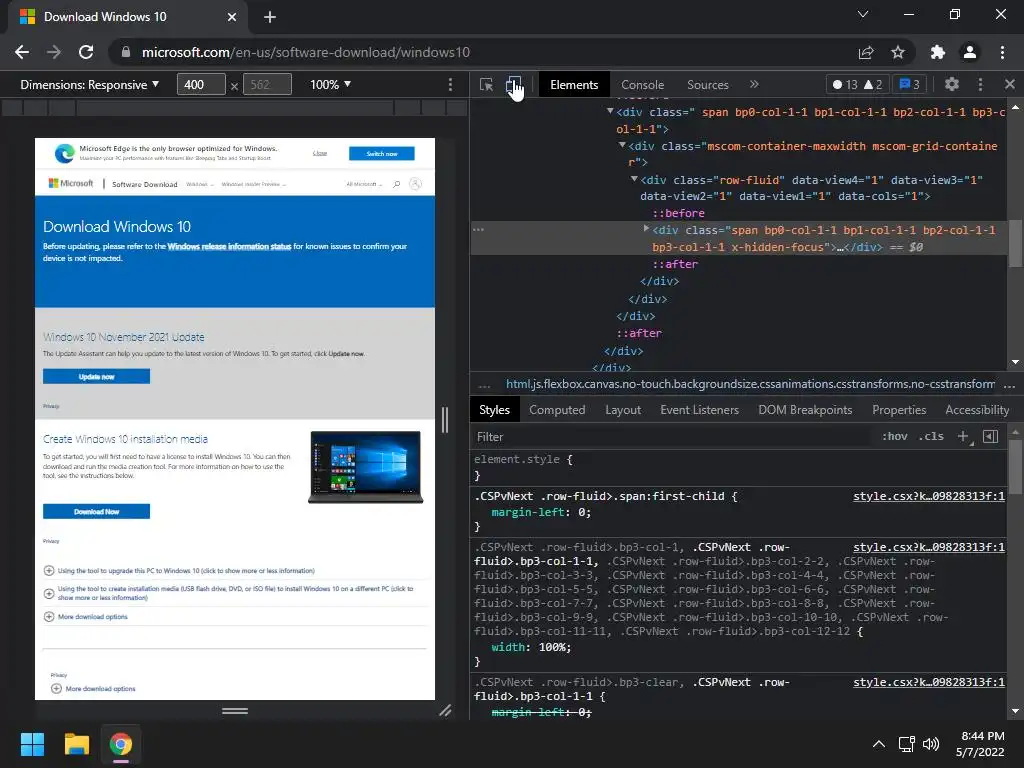Open the Computed tab
The image size is (1024, 768).
557,409
